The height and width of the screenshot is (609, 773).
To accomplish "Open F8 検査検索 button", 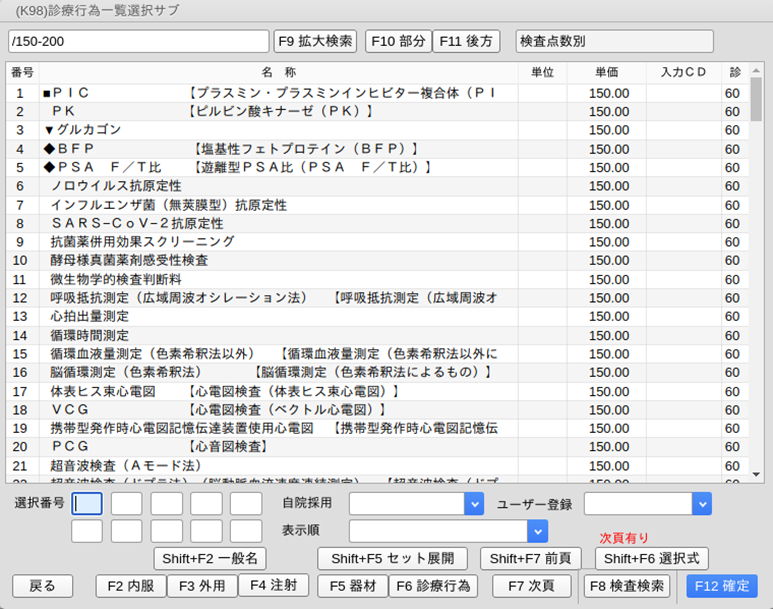I will tap(627, 586).
